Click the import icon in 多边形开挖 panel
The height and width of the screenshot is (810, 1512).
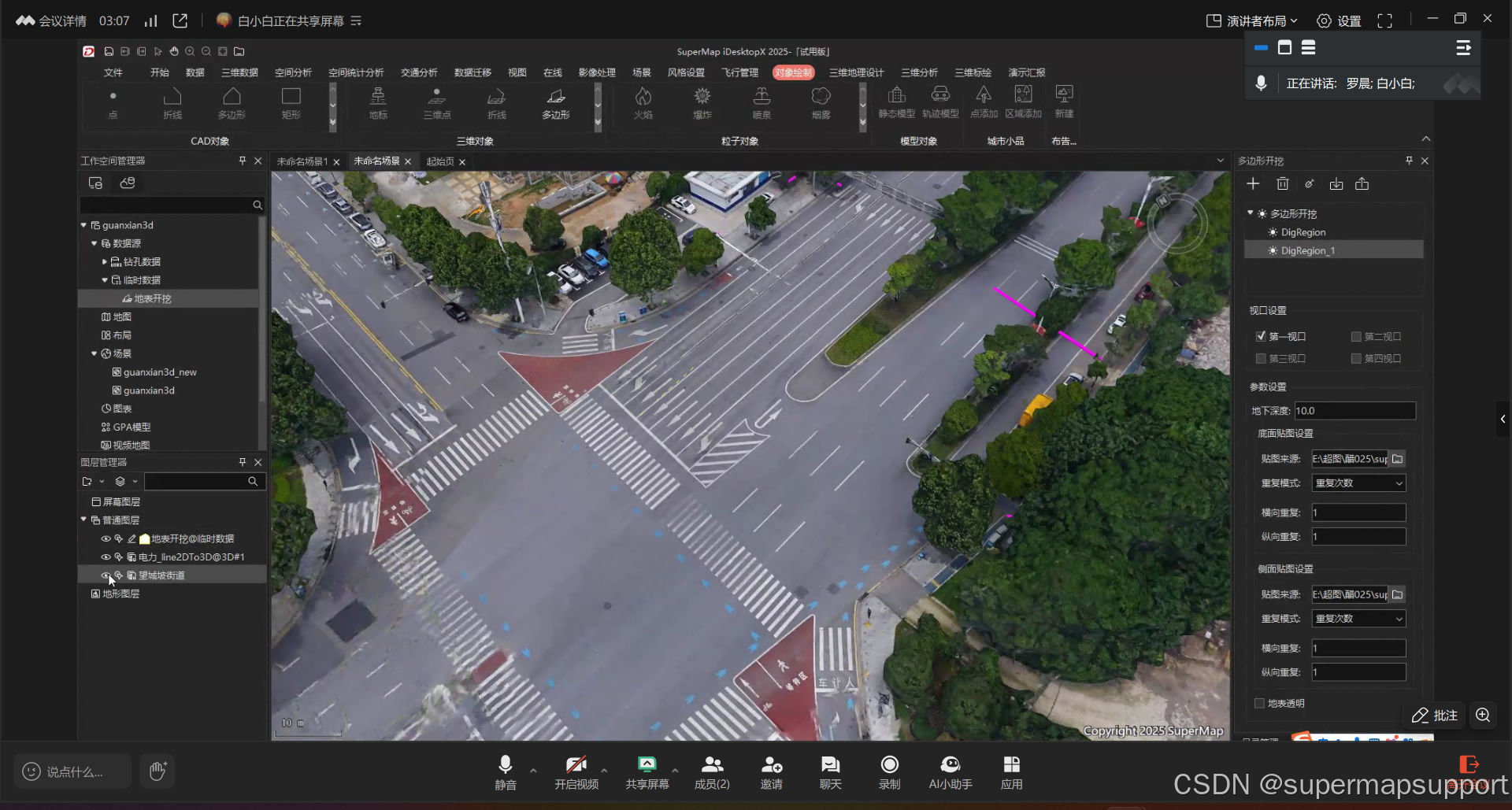tap(1336, 183)
